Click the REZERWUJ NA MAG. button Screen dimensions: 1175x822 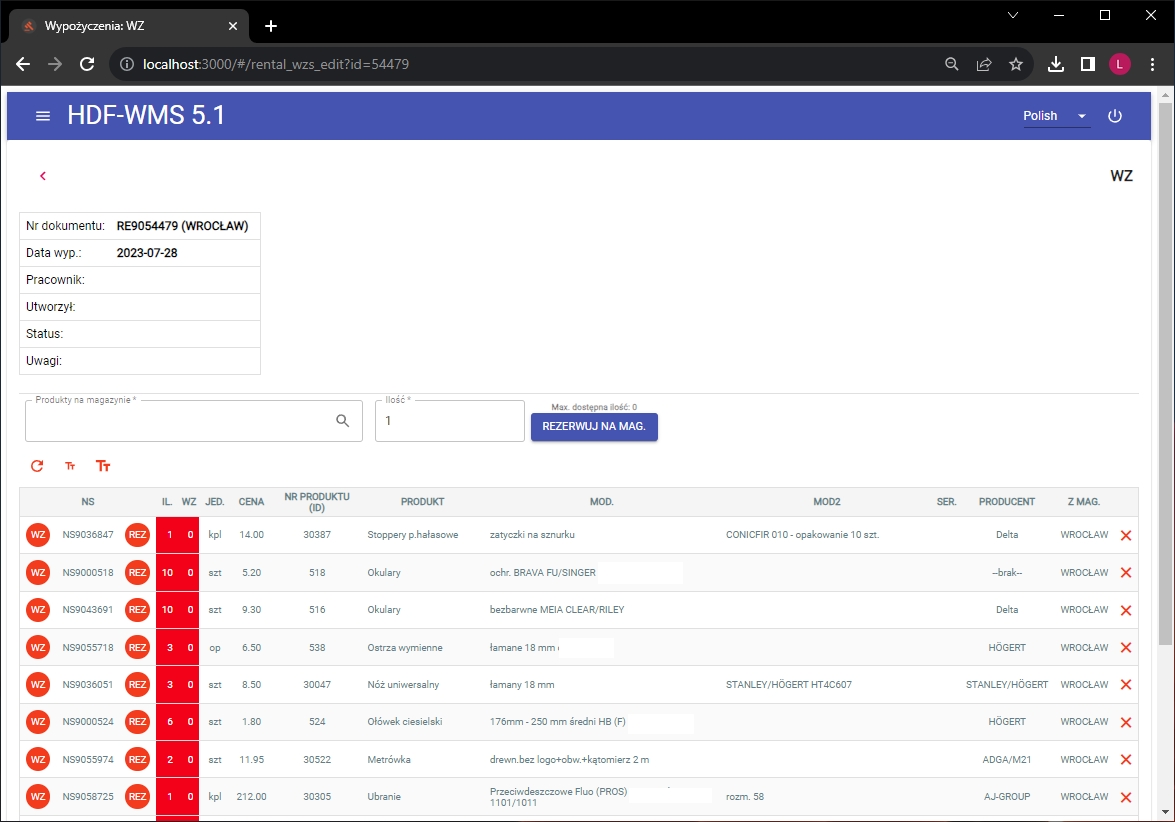click(x=594, y=427)
